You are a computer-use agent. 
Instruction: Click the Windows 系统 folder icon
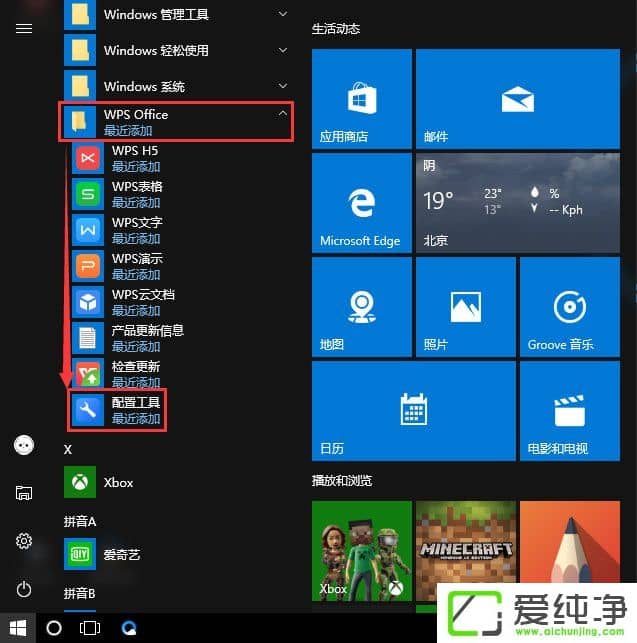(x=80, y=86)
